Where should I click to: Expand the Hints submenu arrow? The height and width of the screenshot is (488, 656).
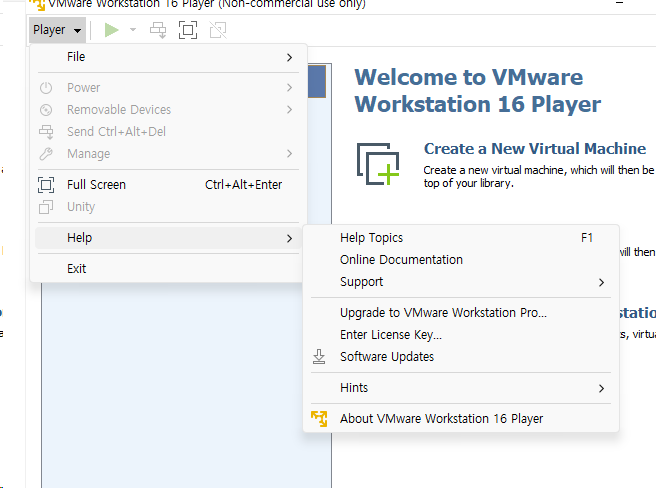coord(602,388)
